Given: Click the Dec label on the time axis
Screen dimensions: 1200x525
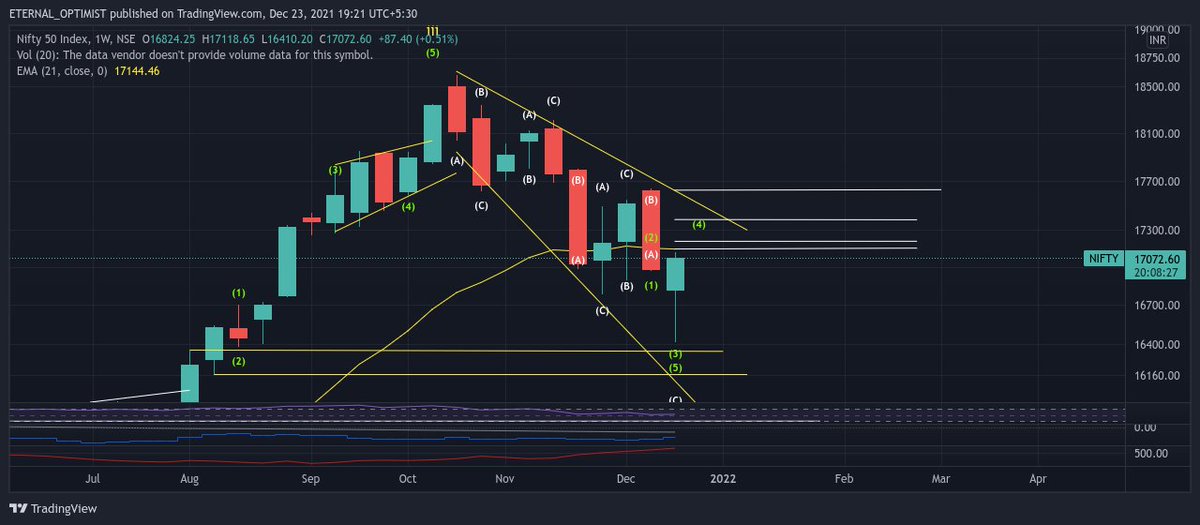Looking at the screenshot, I should pos(626,479).
